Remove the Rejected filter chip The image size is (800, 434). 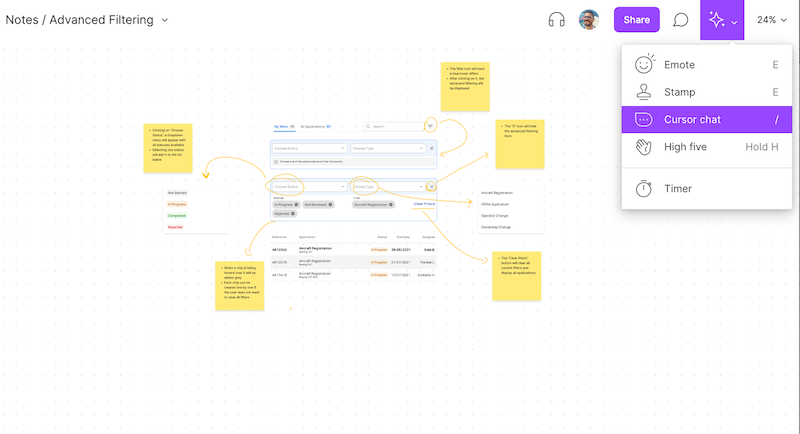(x=293, y=214)
